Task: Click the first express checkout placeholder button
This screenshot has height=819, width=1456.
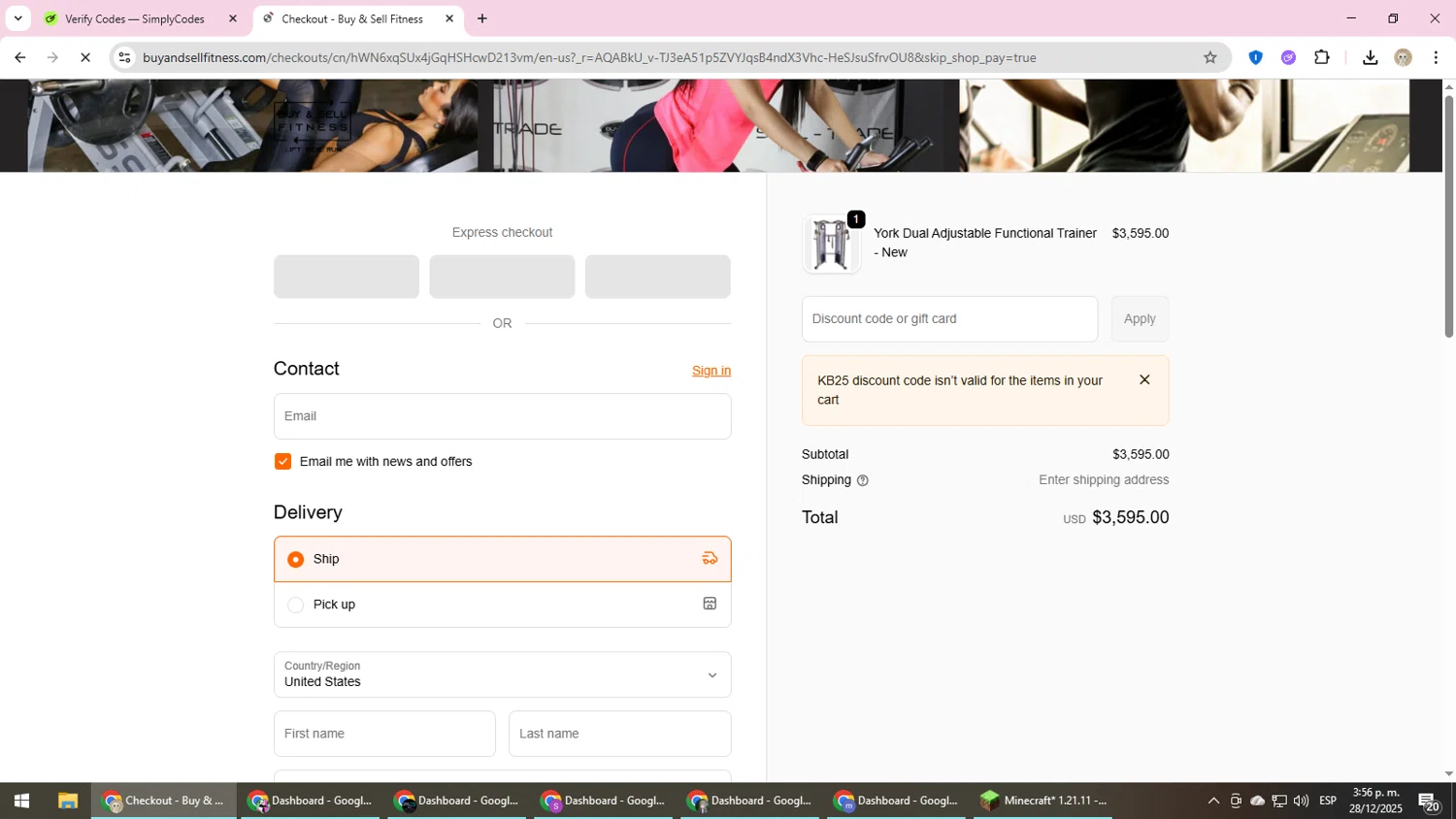Action: (x=347, y=277)
